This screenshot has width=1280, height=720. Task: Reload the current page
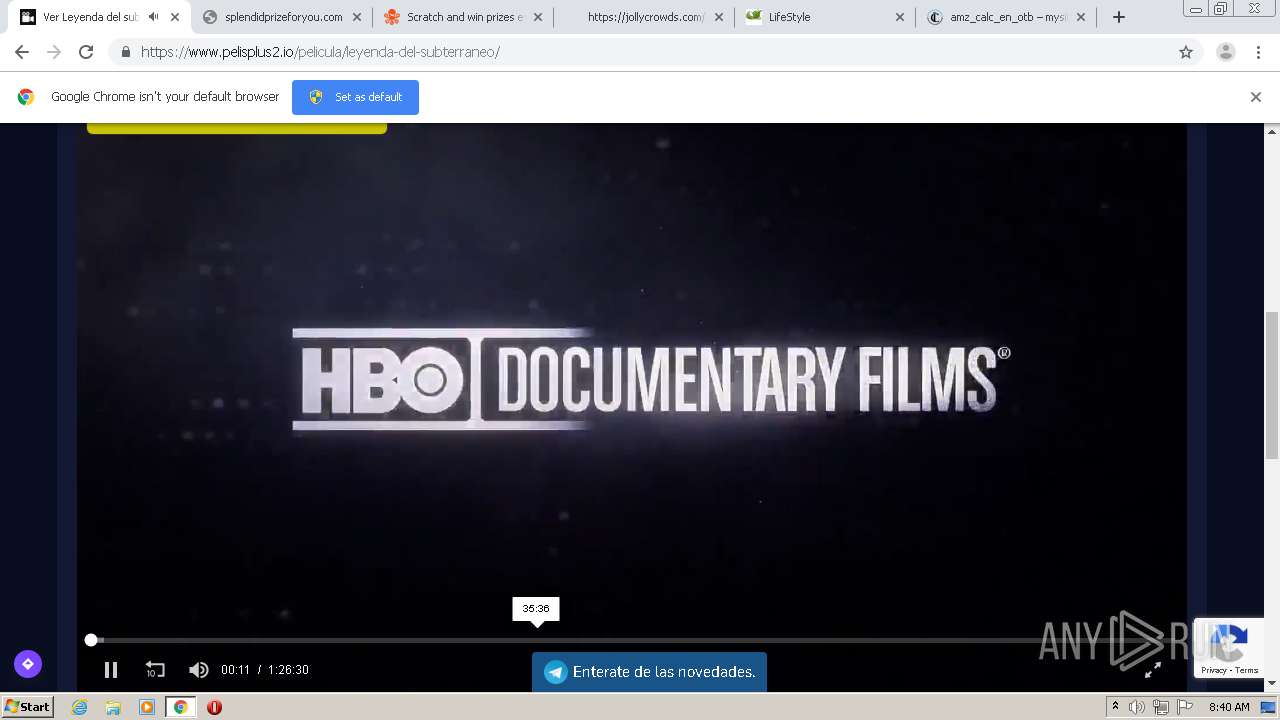pyautogui.click(x=86, y=52)
